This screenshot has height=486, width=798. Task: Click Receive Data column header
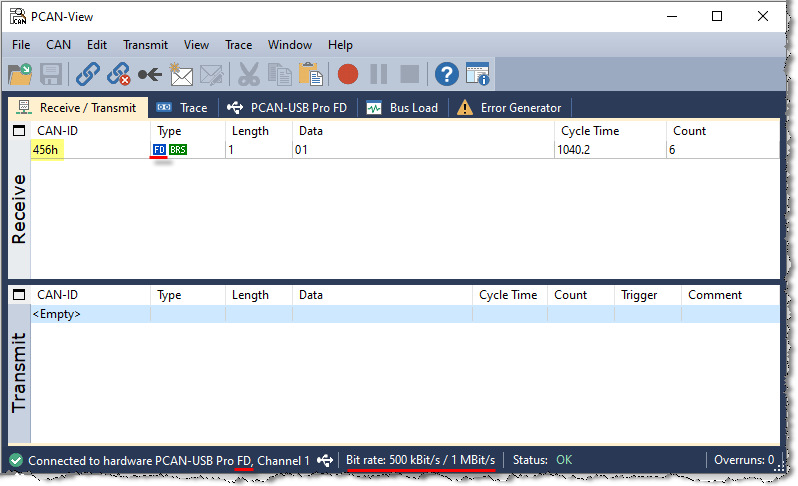coord(423,131)
